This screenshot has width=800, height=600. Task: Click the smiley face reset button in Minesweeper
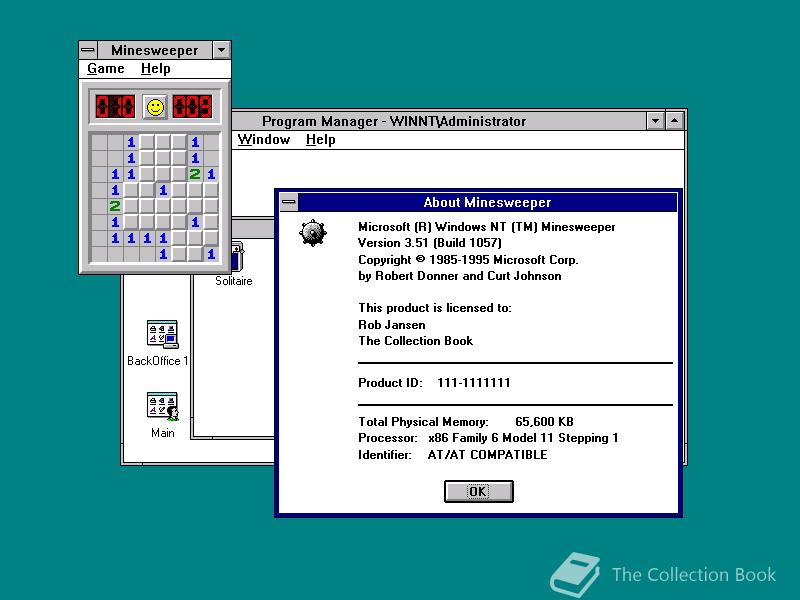pyautogui.click(x=155, y=107)
